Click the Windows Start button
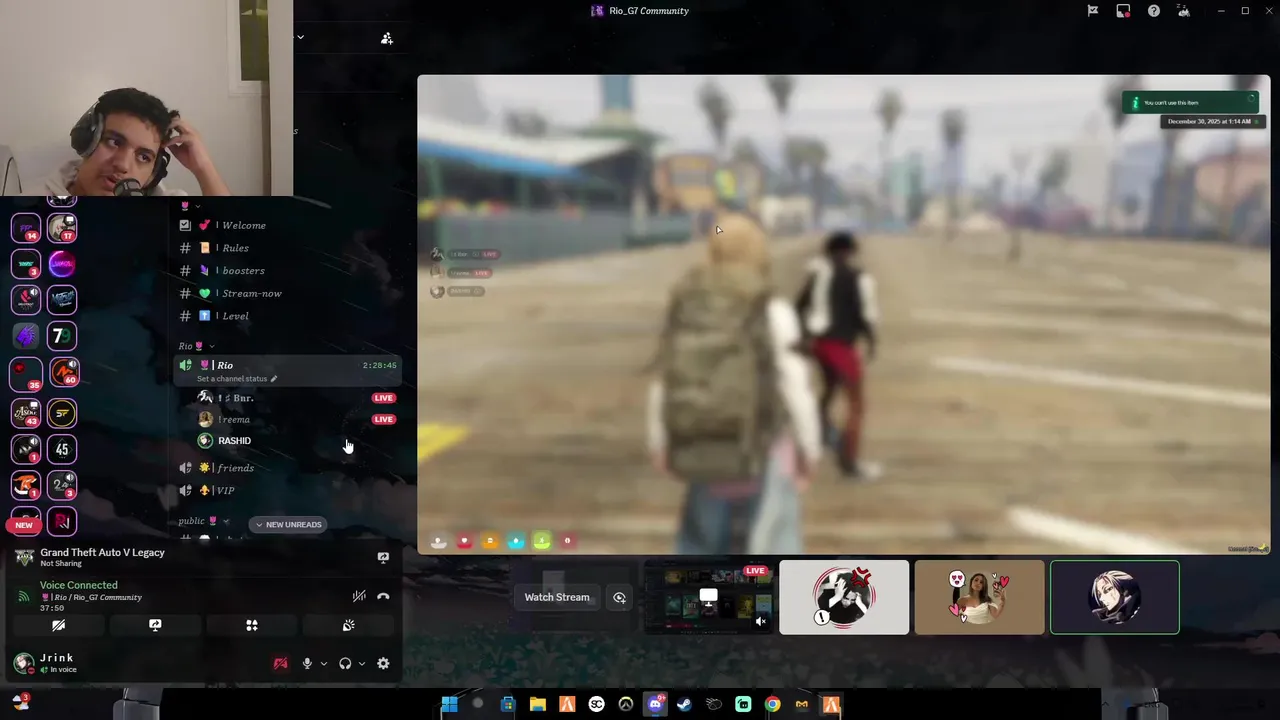Screen dimensions: 1280x720 click(449, 704)
